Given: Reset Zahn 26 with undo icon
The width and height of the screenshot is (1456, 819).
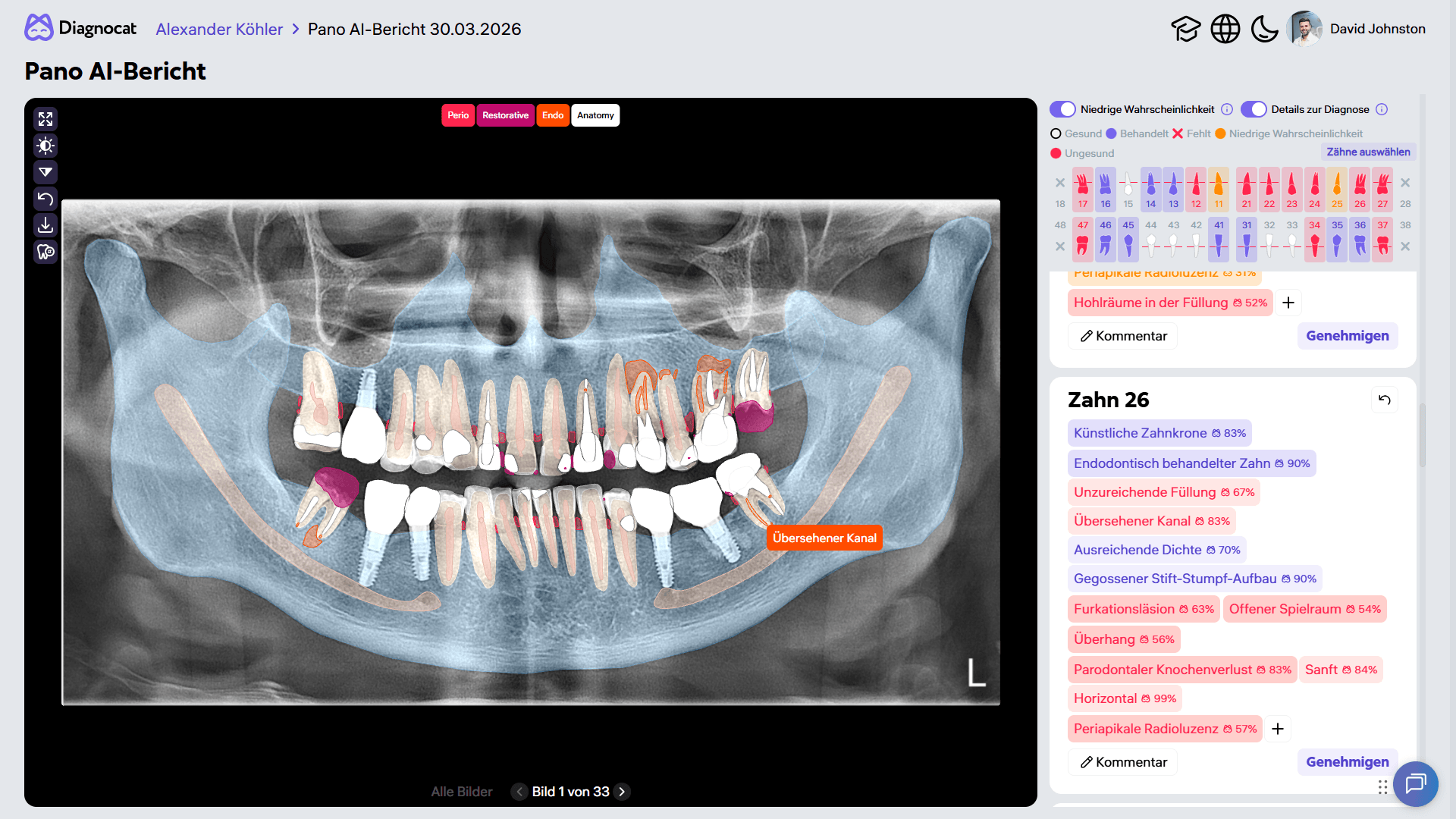Looking at the screenshot, I should point(1385,400).
